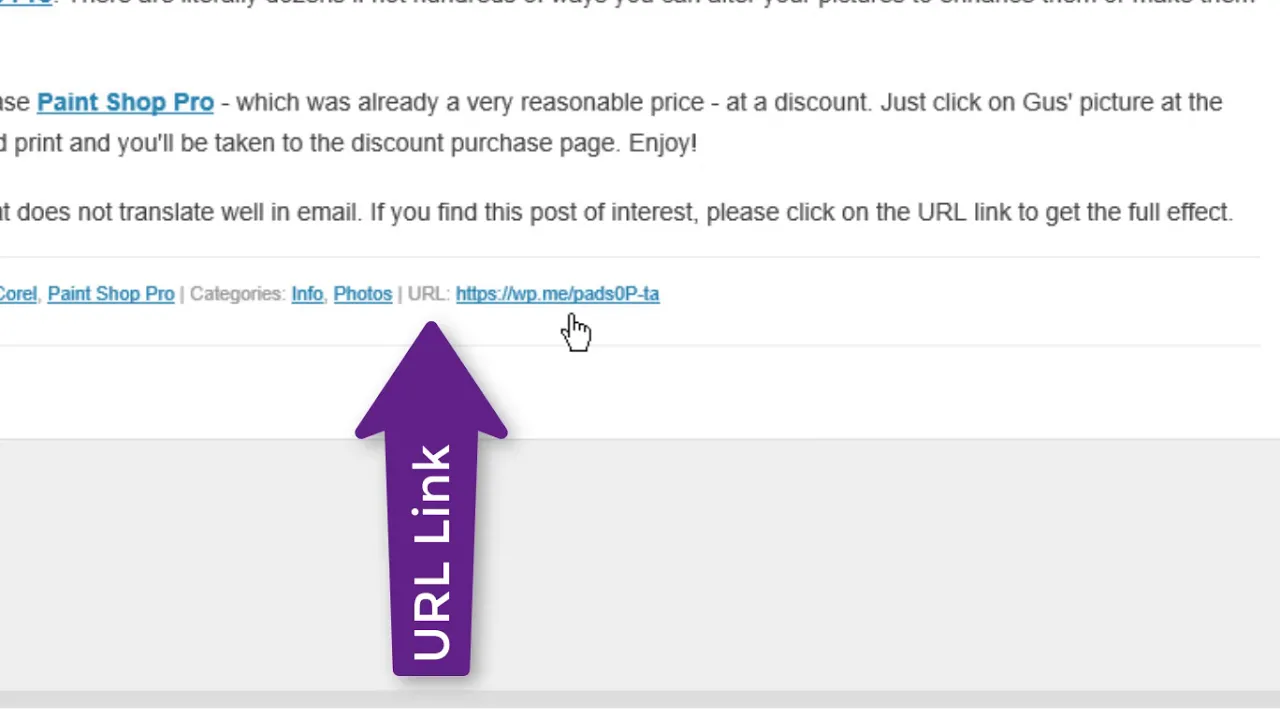Click the words 'translate well in email'
The height and width of the screenshot is (720, 1280).
tap(241, 212)
